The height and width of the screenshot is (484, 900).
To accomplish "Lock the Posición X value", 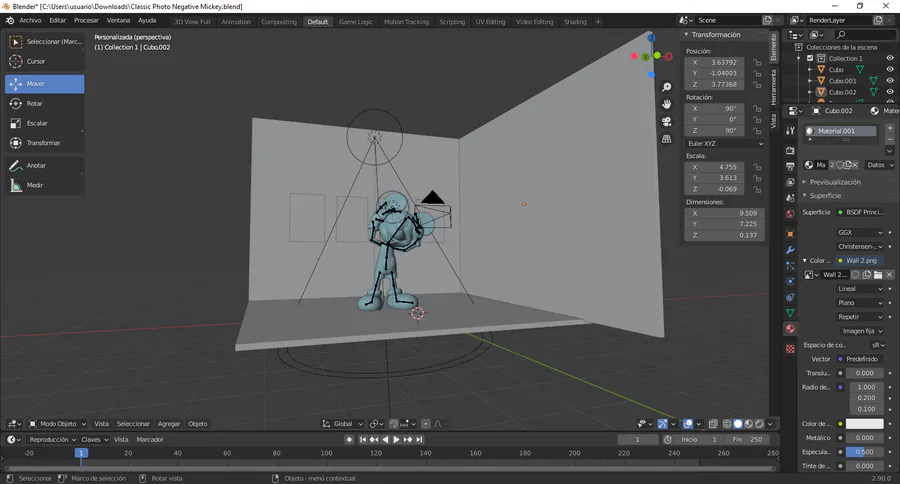I will (x=757, y=63).
